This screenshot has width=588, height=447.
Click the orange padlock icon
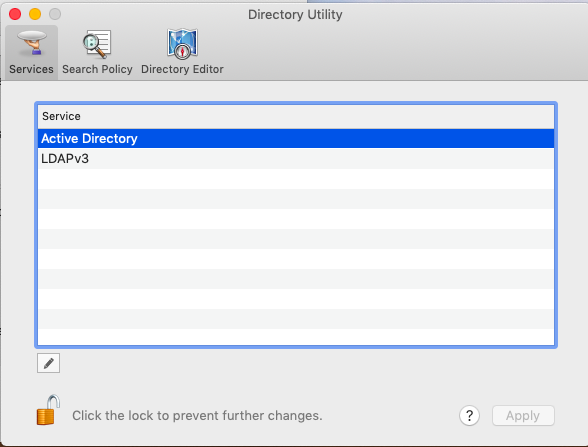48,410
